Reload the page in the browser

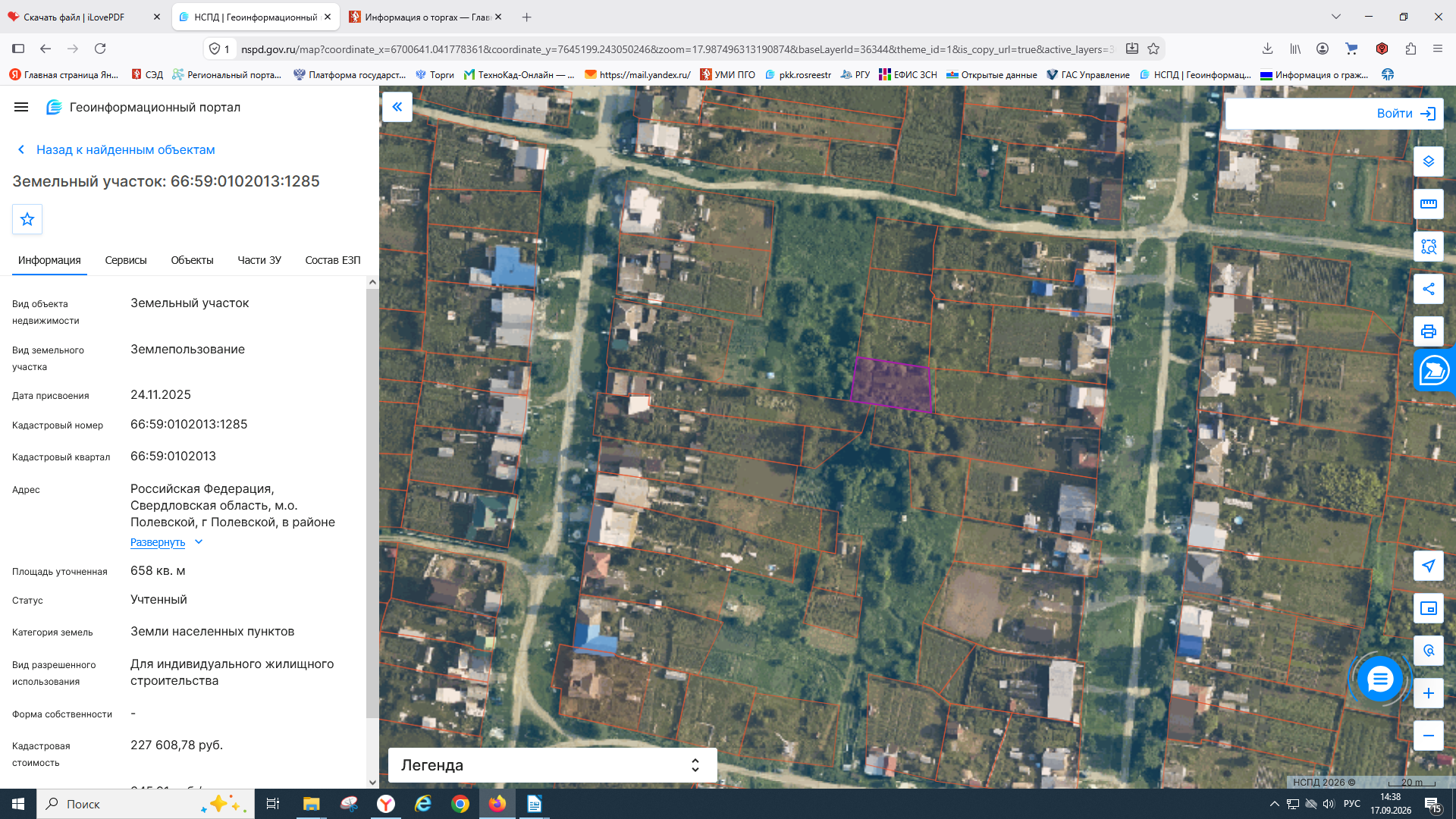[100, 49]
